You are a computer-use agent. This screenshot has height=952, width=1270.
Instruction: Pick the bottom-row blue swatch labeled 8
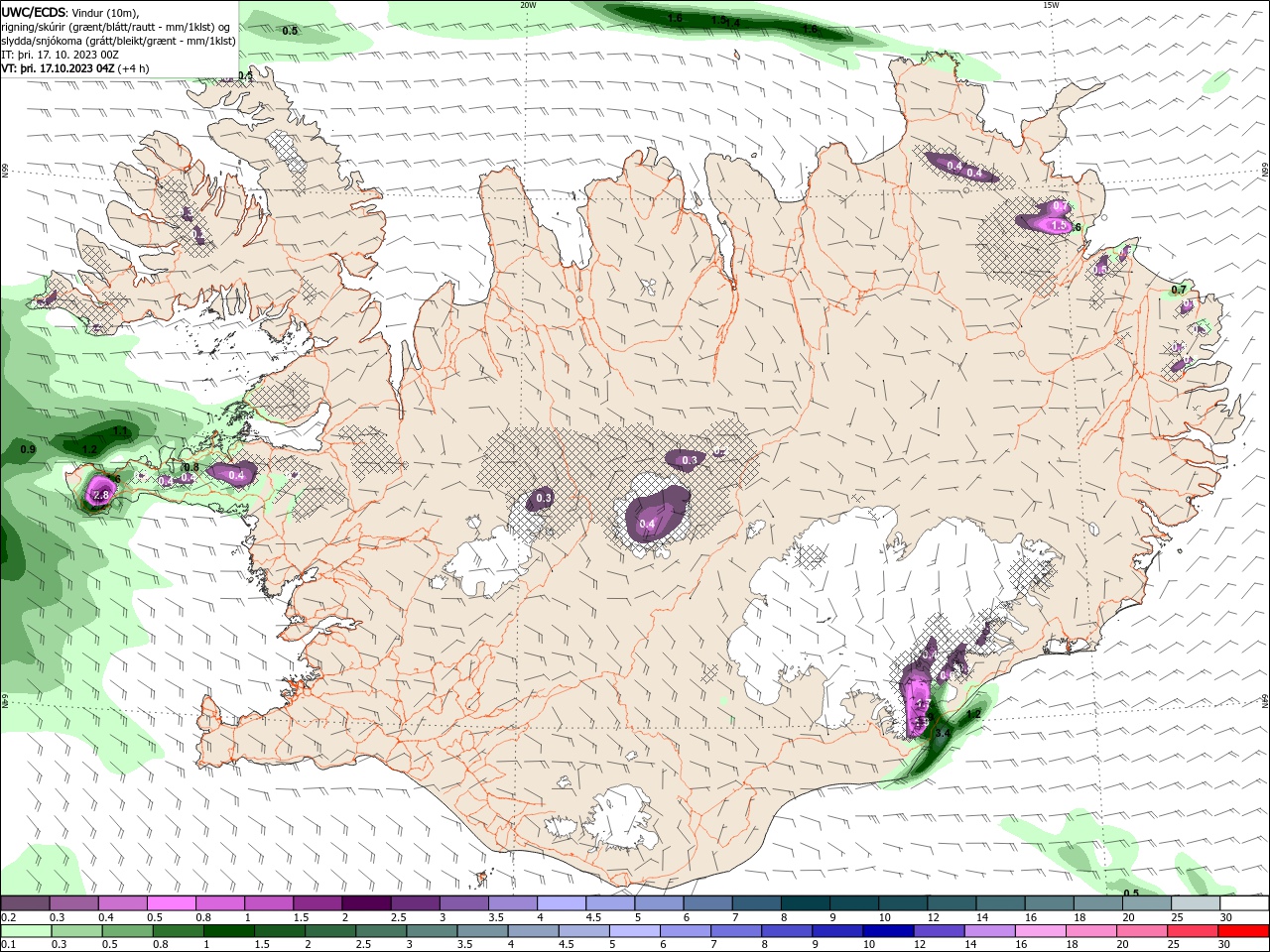click(x=787, y=931)
